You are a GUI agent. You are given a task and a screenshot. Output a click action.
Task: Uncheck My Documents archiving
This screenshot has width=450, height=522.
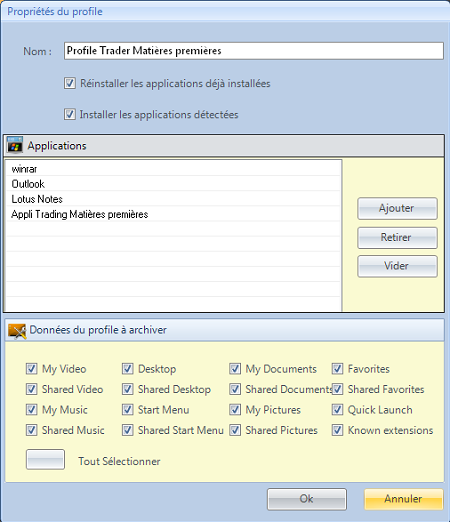pos(235,369)
